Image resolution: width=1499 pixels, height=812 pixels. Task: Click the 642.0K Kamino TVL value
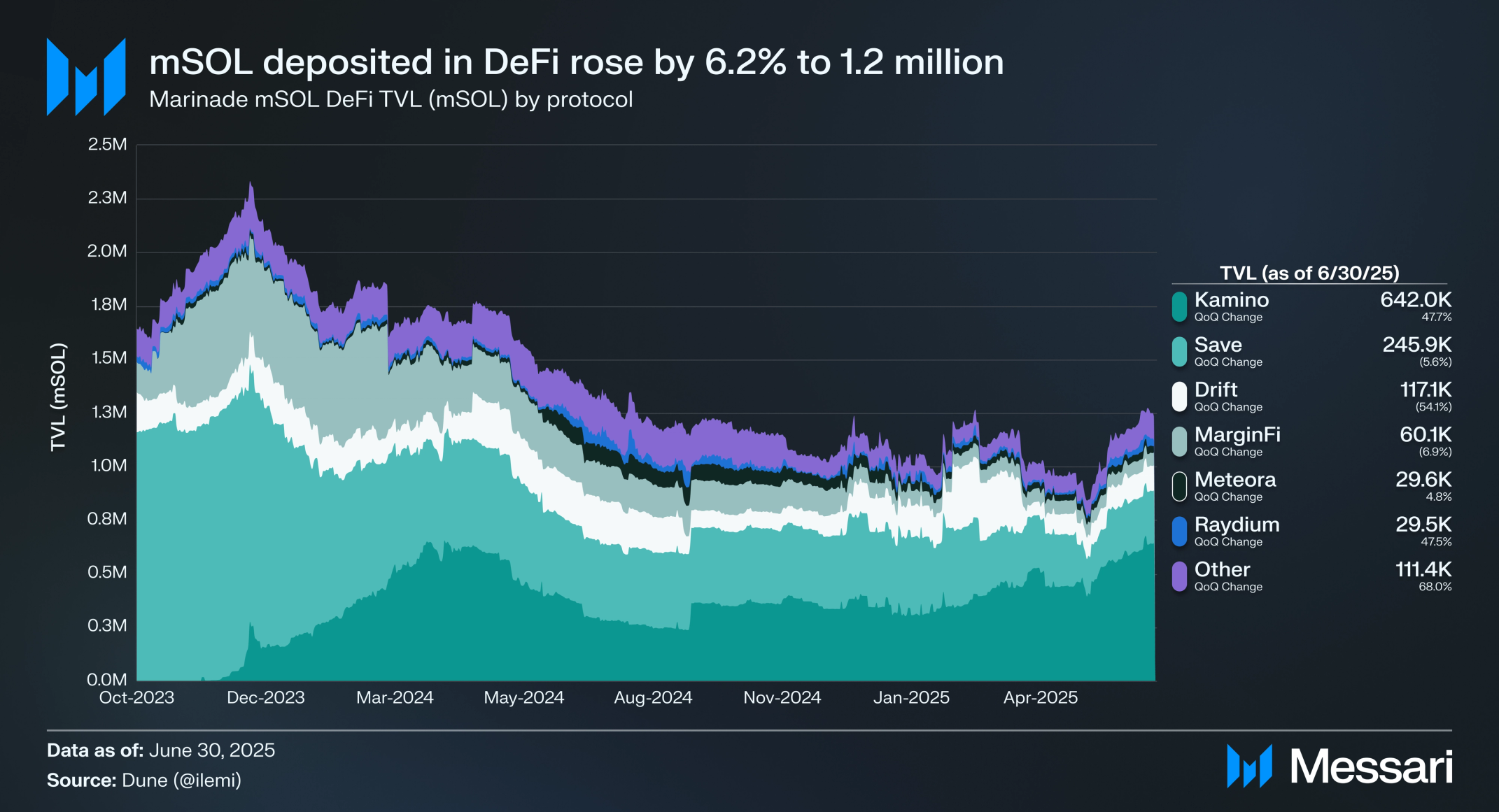tap(1415, 300)
